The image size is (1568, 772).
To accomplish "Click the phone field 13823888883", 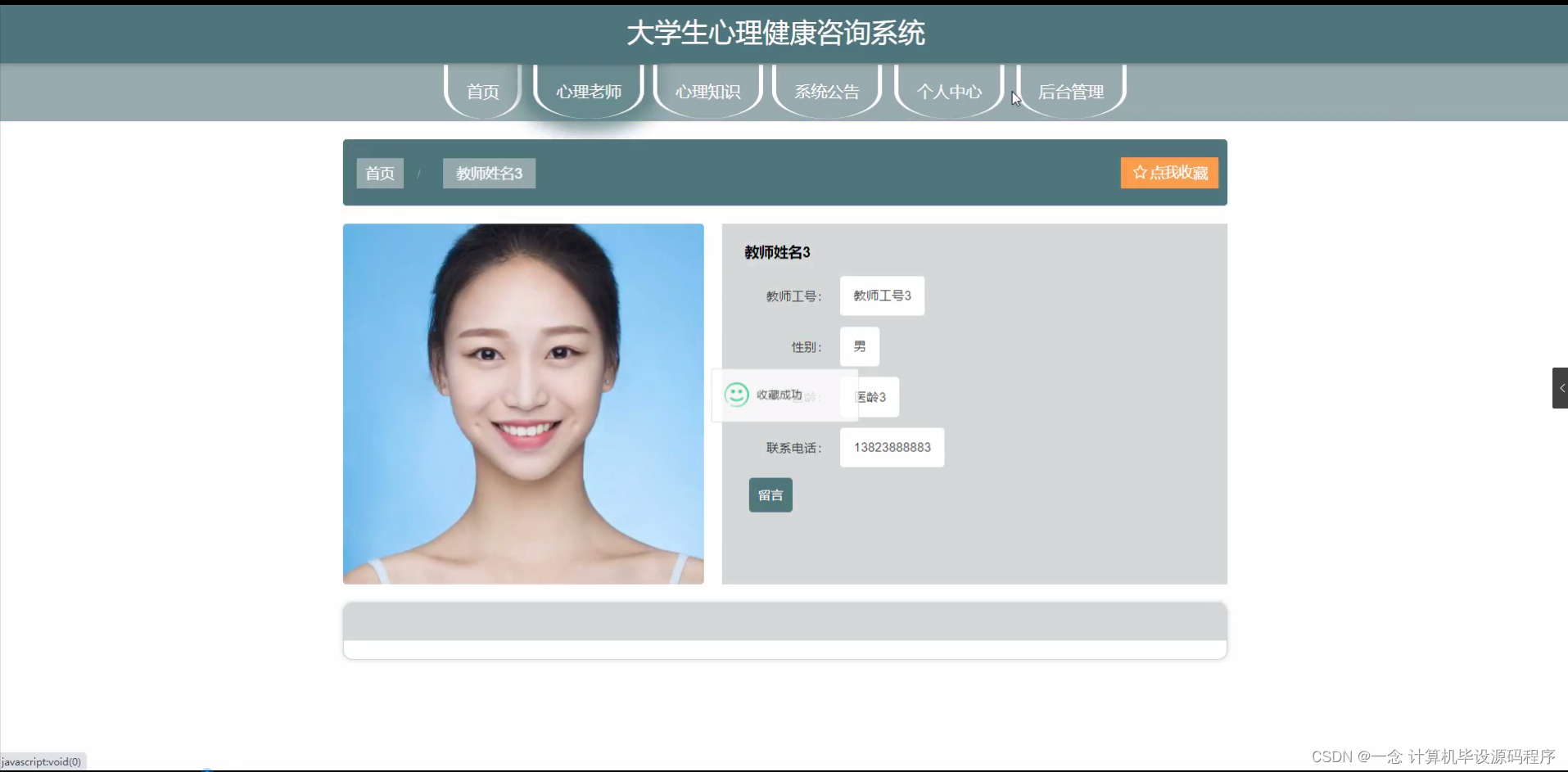I will [x=892, y=447].
